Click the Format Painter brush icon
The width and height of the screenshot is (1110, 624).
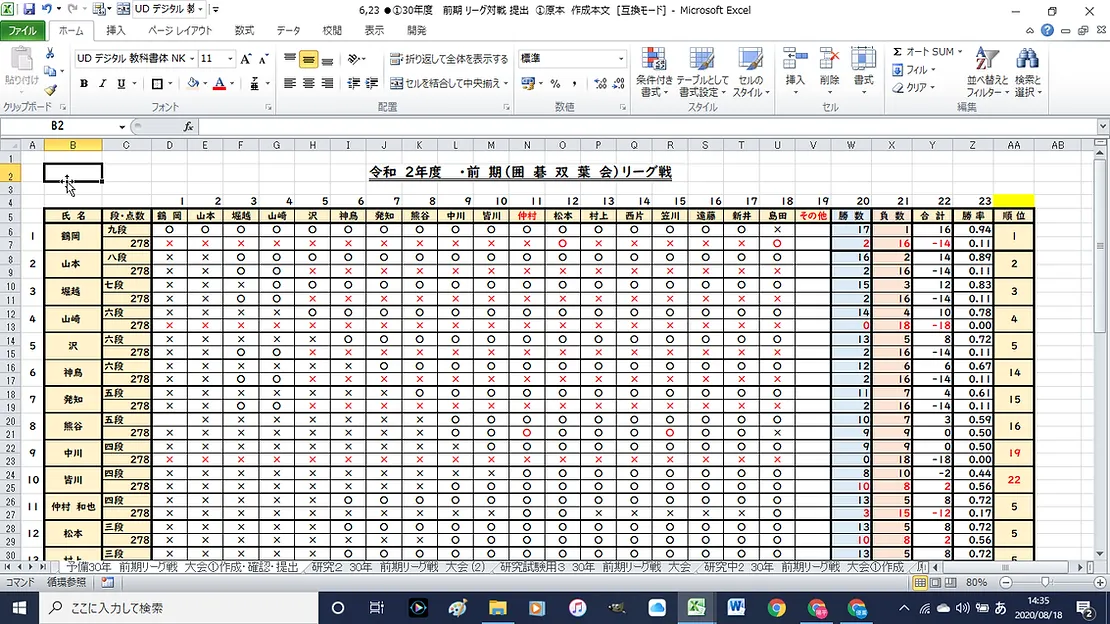(x=49, y=89)
